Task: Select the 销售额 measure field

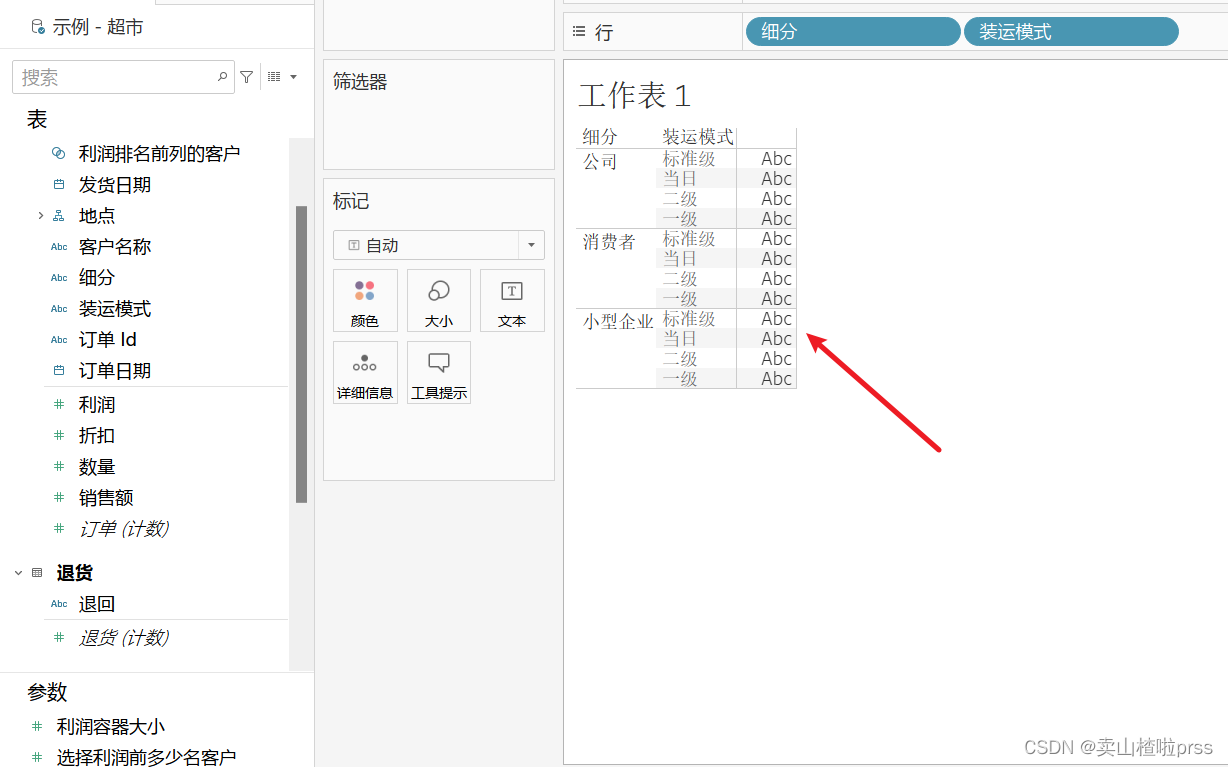Action: (x=106, y=497)
